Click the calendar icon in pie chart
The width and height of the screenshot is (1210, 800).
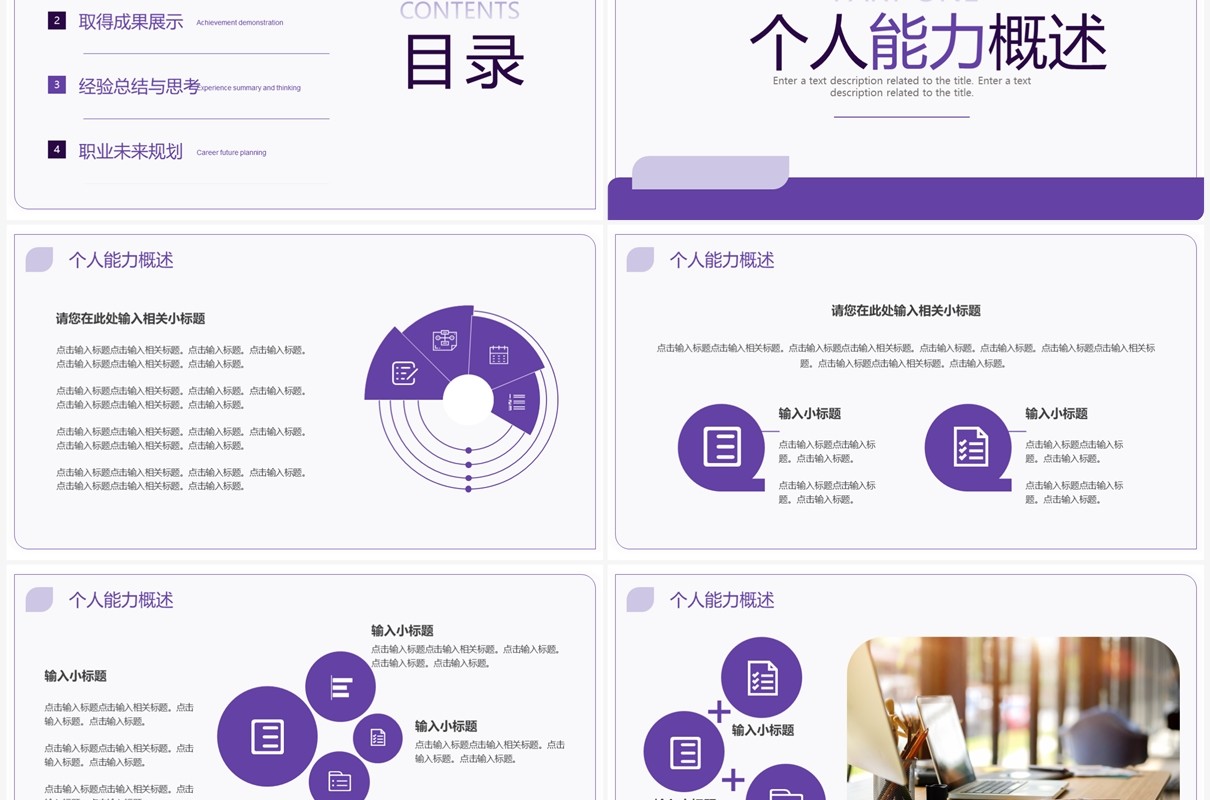point(499,354)
